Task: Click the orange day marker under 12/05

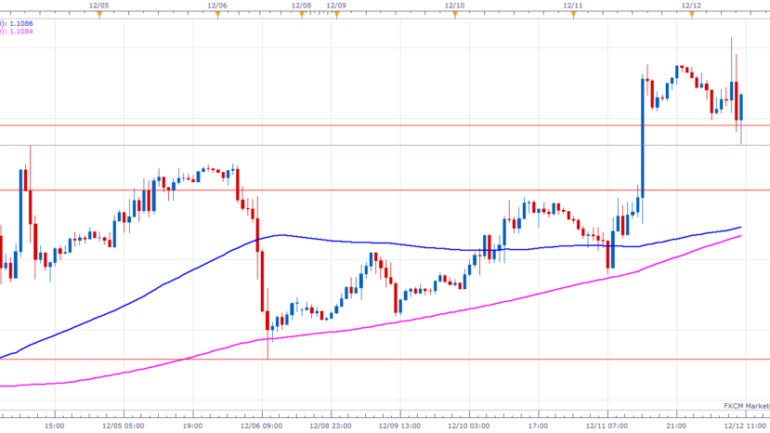Action: pyautogui.click(x=99, y=15)
